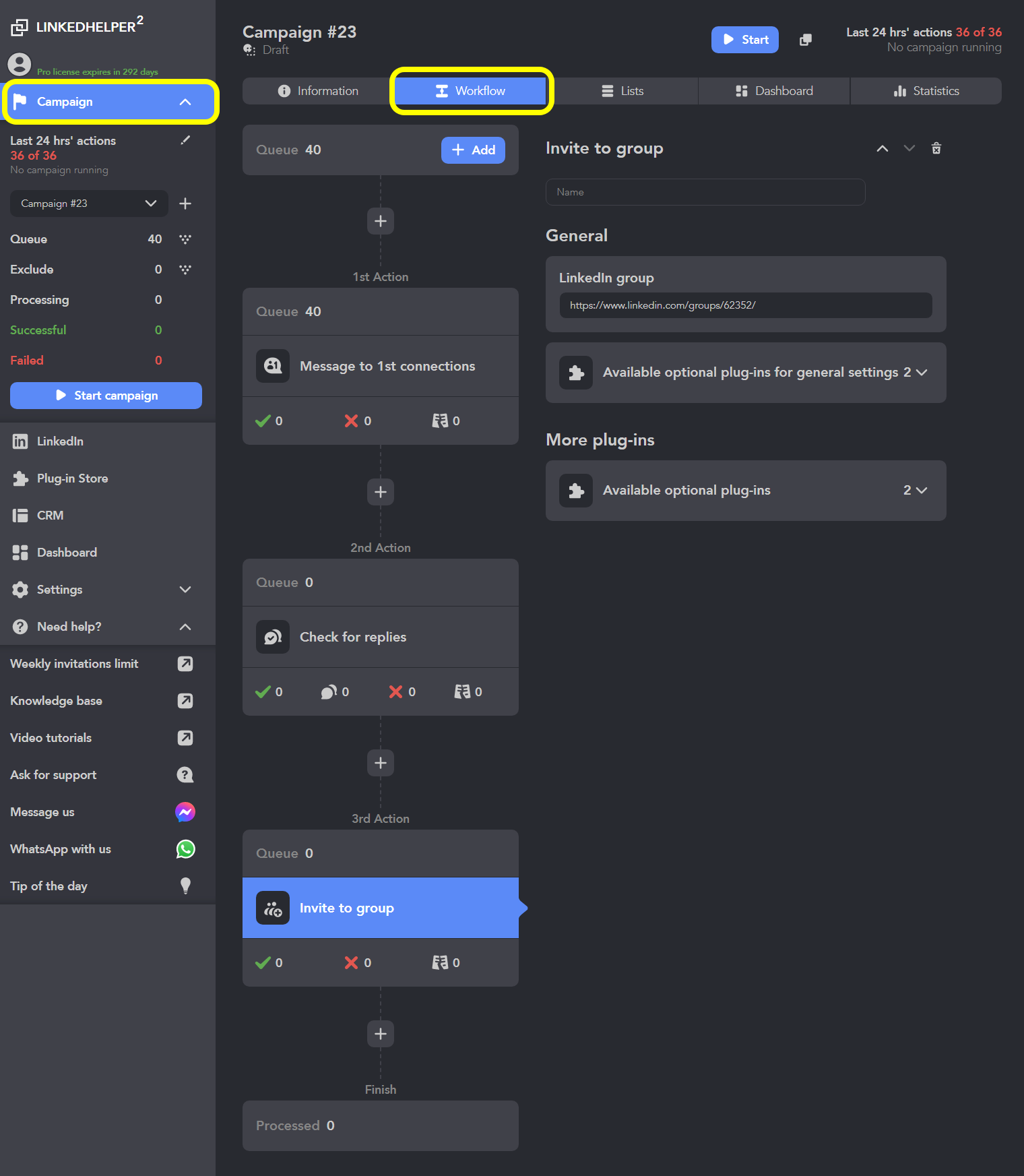The height and width of the screenshot is (1176, 1024).
Task: Click replied count under Check for replies
Action: (x=335, y=692)
